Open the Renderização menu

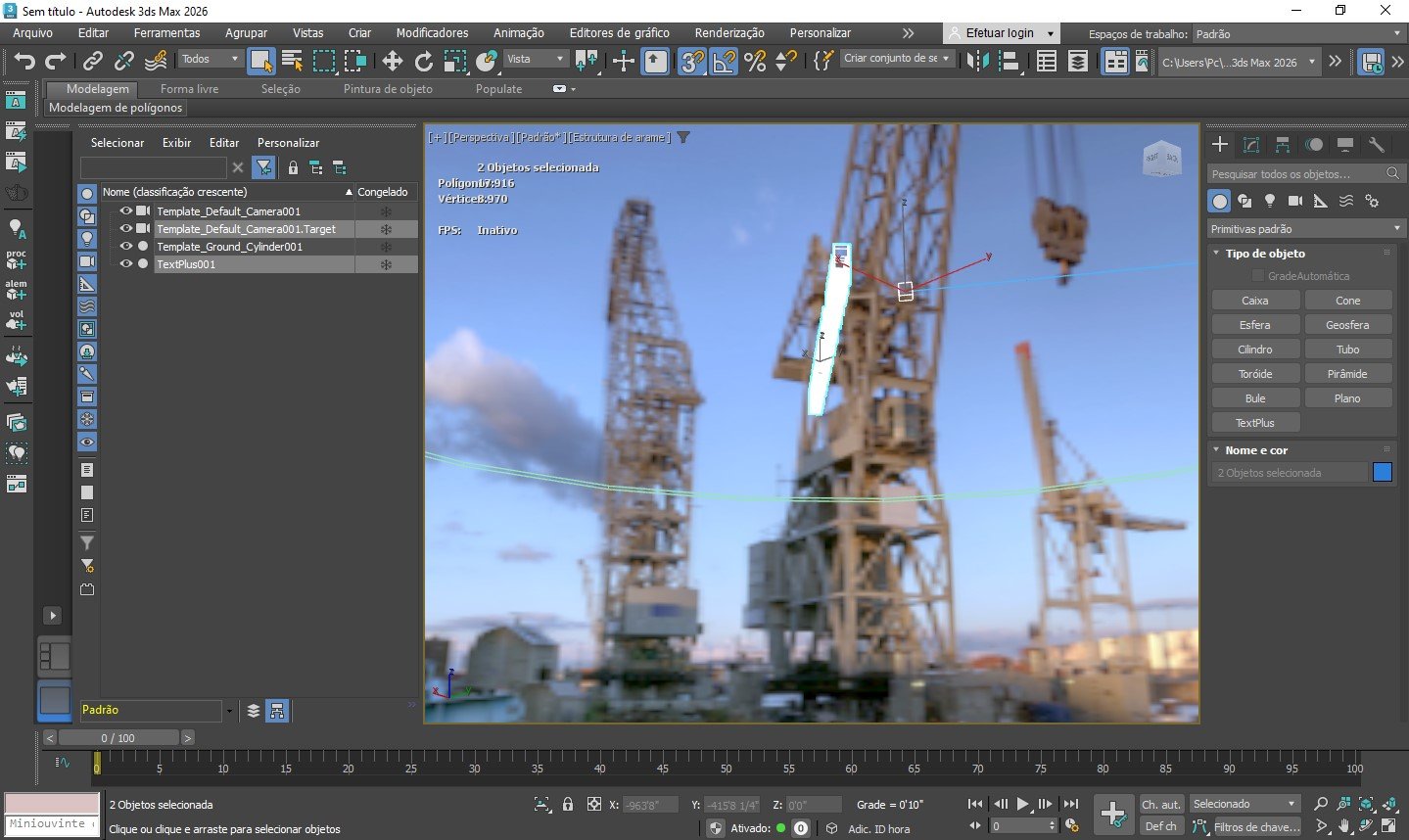[x=729, y=33]
